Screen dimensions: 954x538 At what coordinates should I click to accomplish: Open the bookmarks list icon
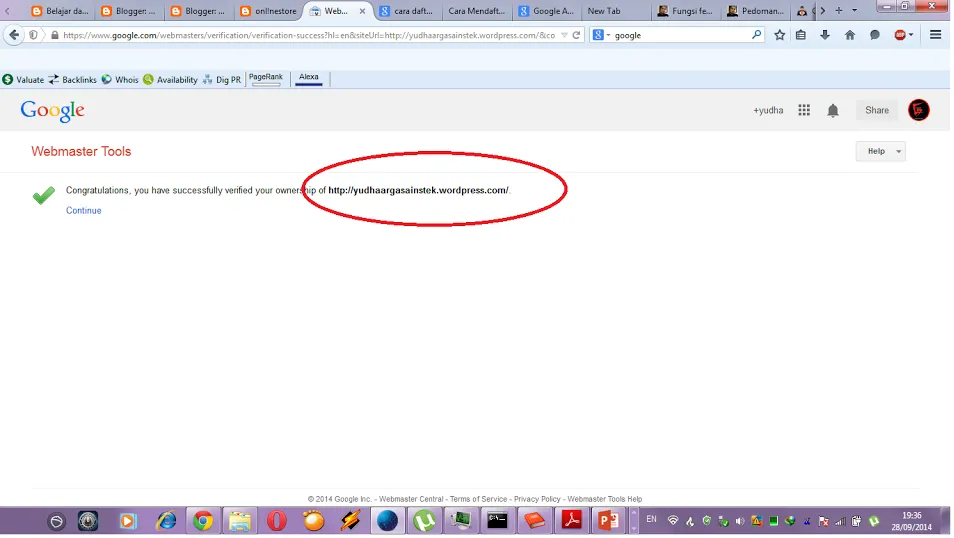801,35
